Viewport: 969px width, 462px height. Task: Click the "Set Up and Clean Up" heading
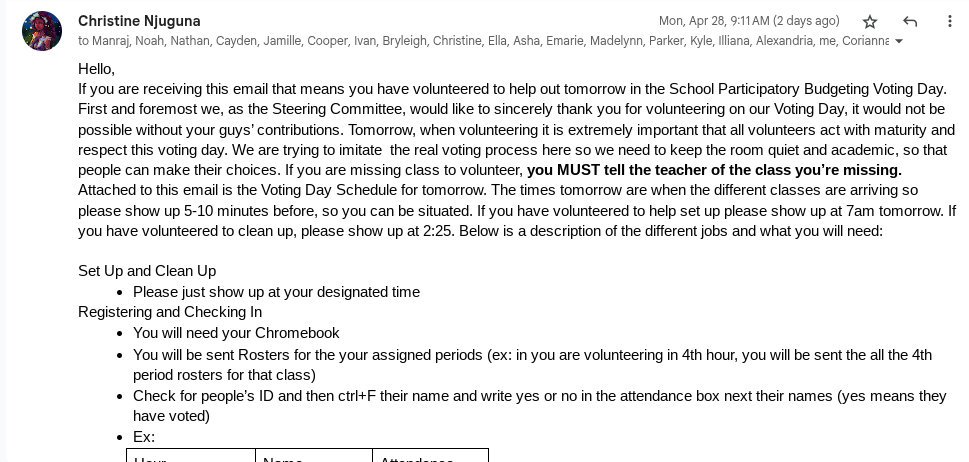pyautogui.click(x=147, y=271)
